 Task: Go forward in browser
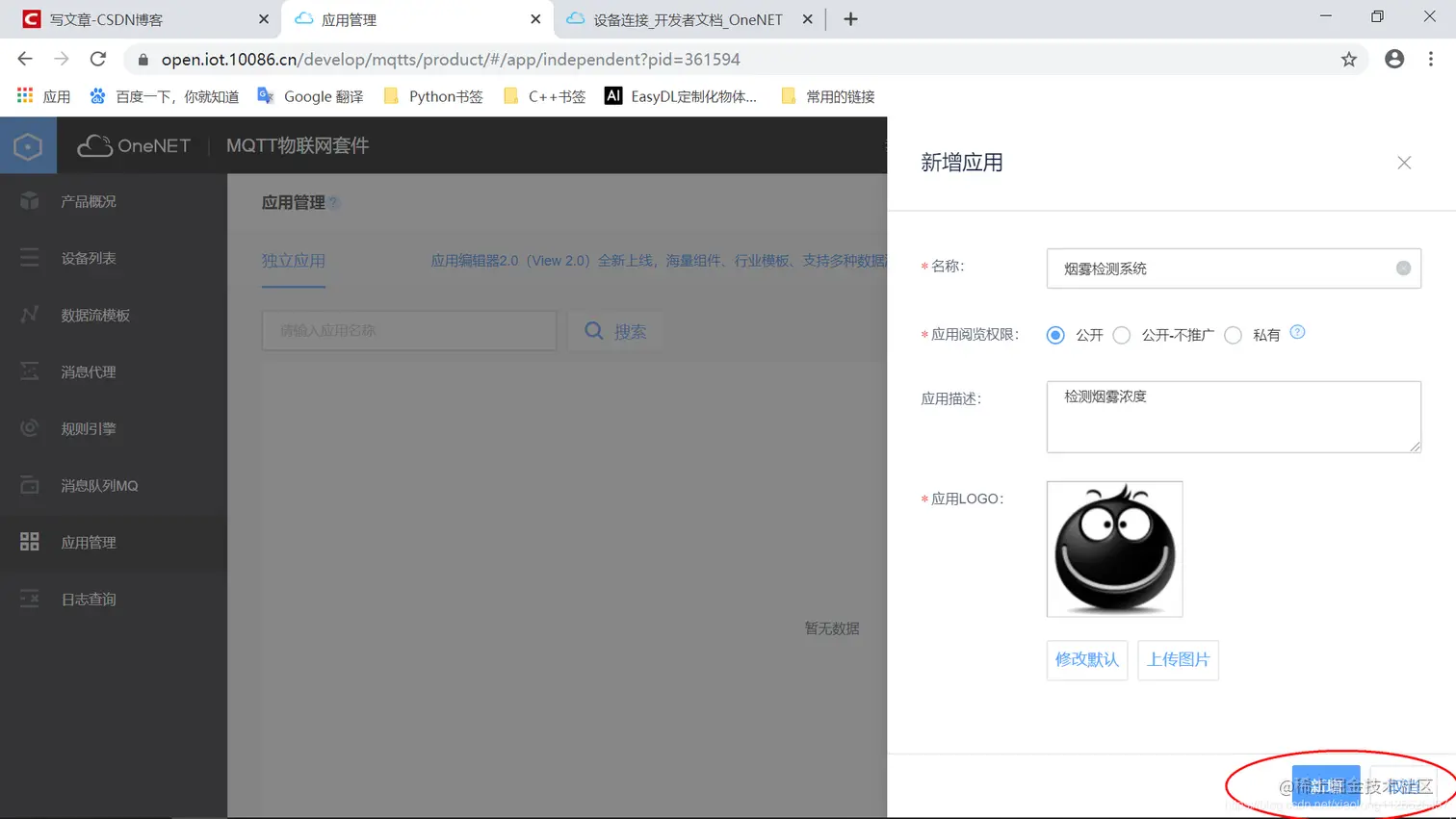62,59
